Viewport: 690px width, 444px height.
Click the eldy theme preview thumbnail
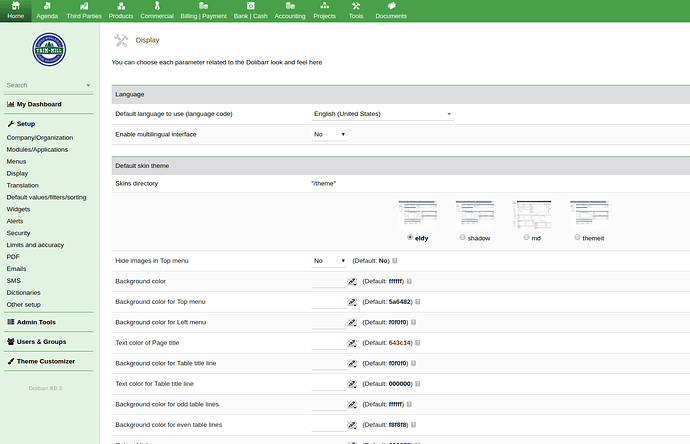[418, 214]
